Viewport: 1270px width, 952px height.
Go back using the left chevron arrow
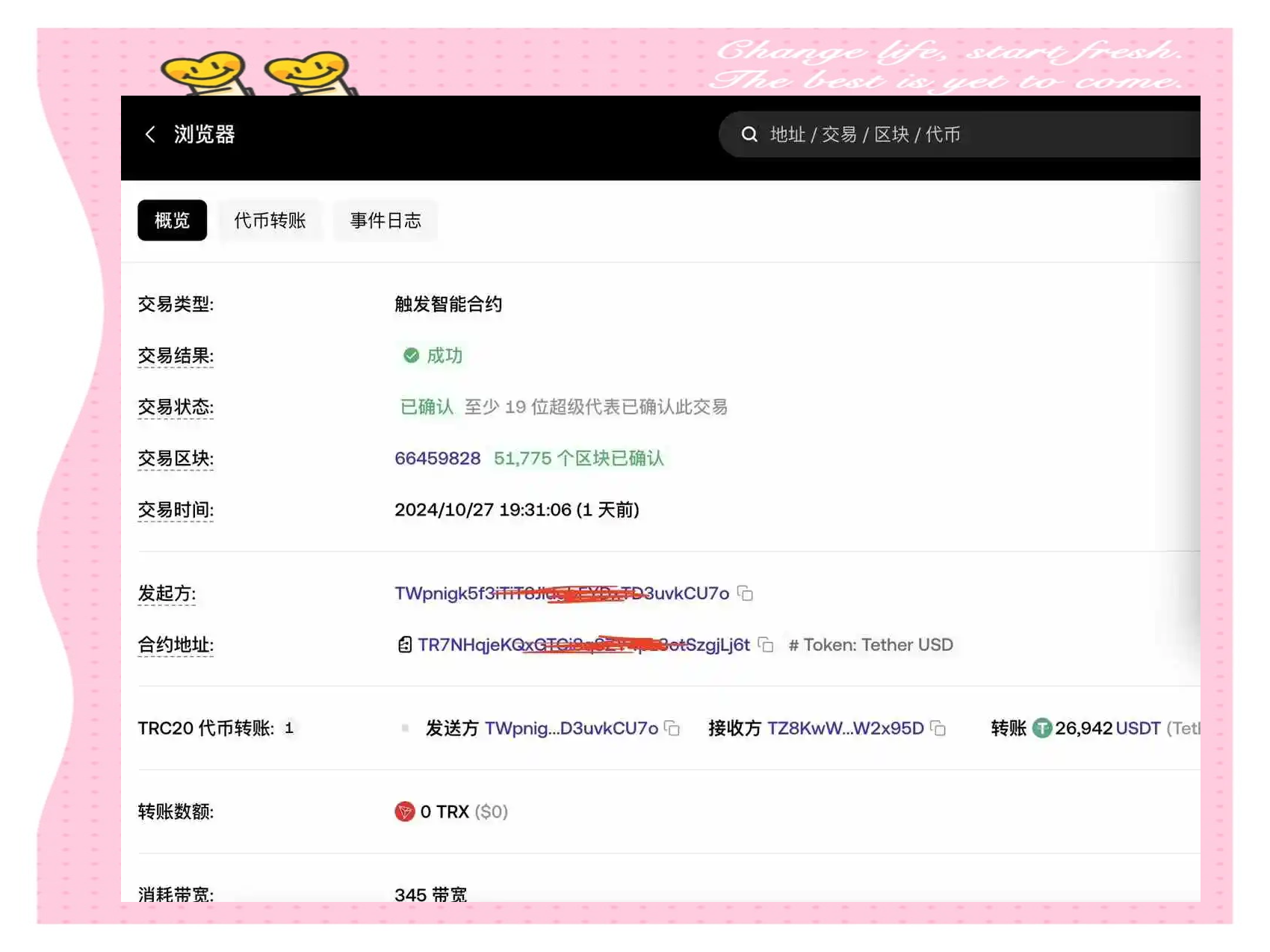pyautogui.click(x=150, y=135)
